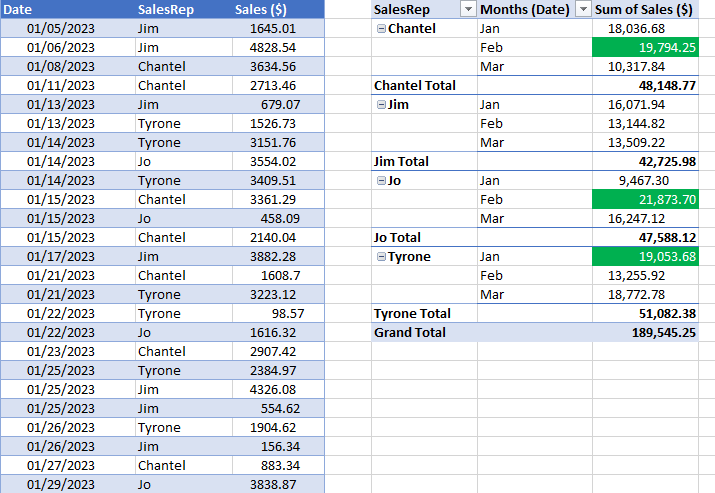Image resolution: width=715 pixels, height=493 pixels.
Task: Select the Sales ($) column header
Action: click(278, 9)
